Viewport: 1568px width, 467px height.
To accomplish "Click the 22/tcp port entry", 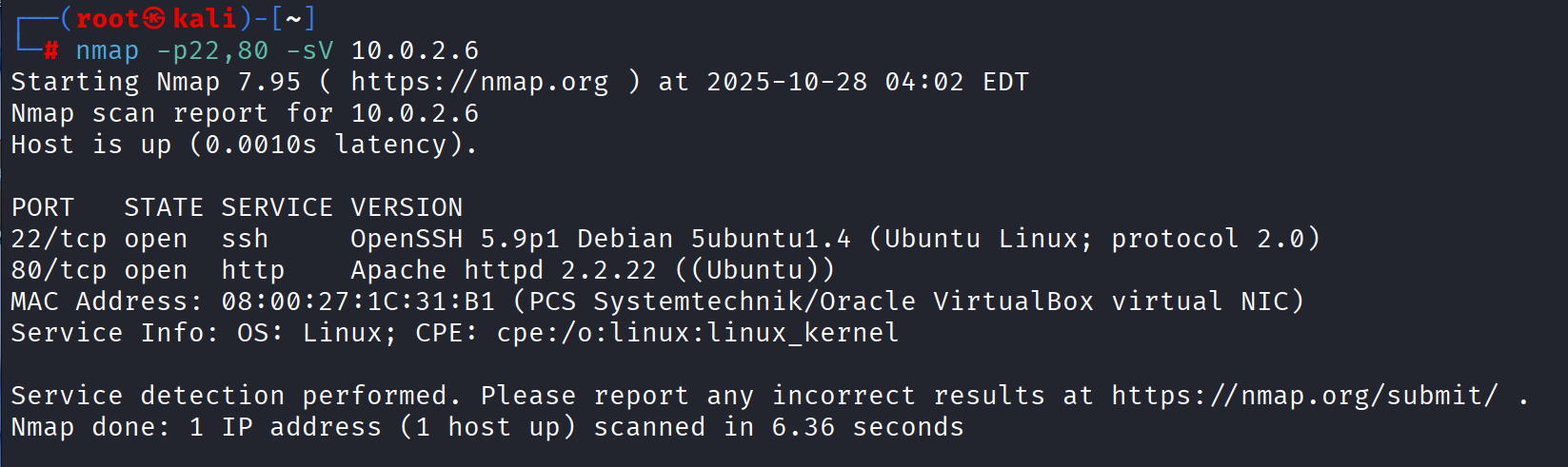I will click(58, 239).
